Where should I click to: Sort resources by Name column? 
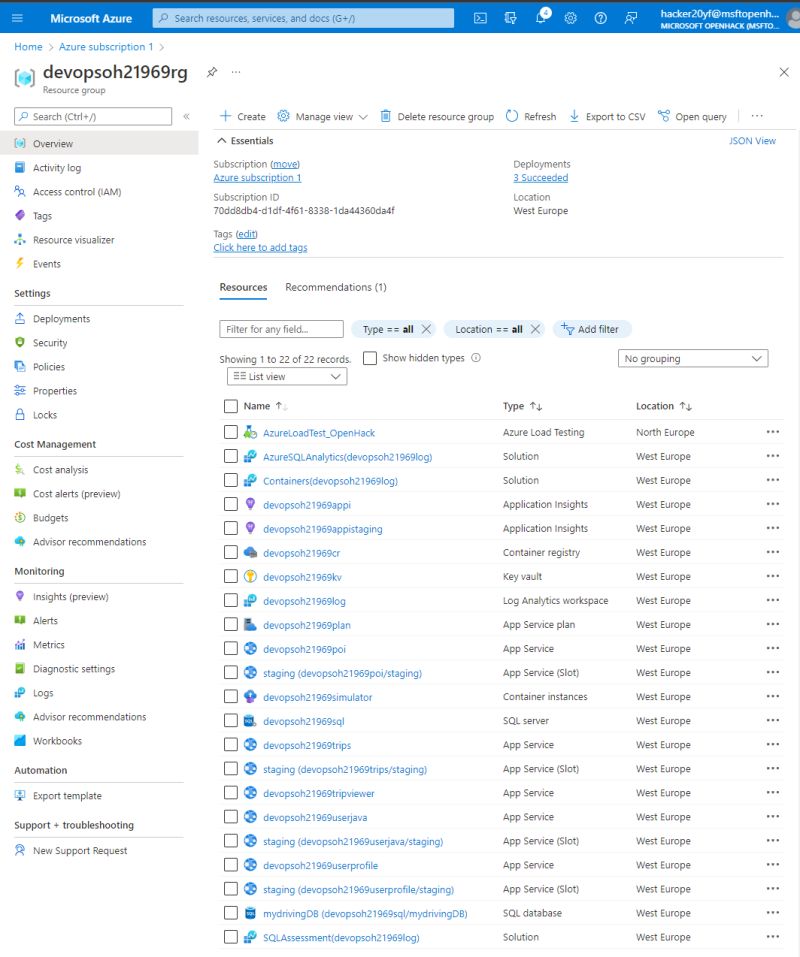264,406
